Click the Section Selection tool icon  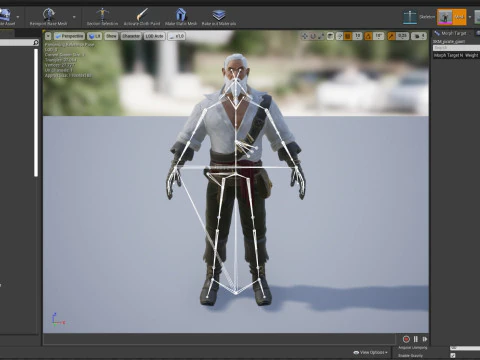(102, 15)
